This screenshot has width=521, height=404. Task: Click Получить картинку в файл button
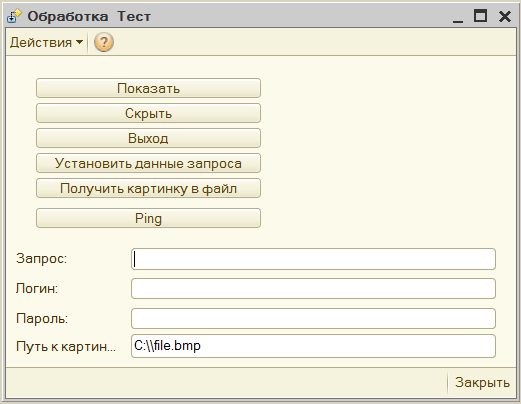148,188
